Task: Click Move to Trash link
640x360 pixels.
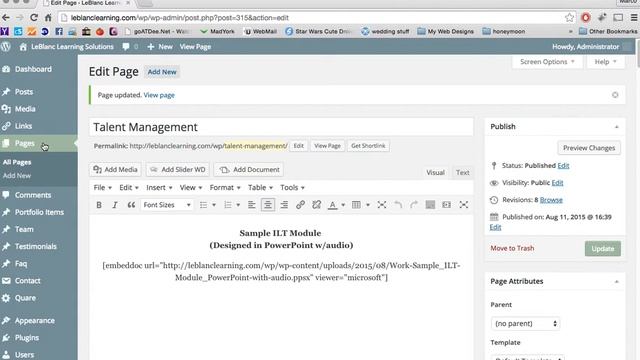Action: tap(512, 248)
